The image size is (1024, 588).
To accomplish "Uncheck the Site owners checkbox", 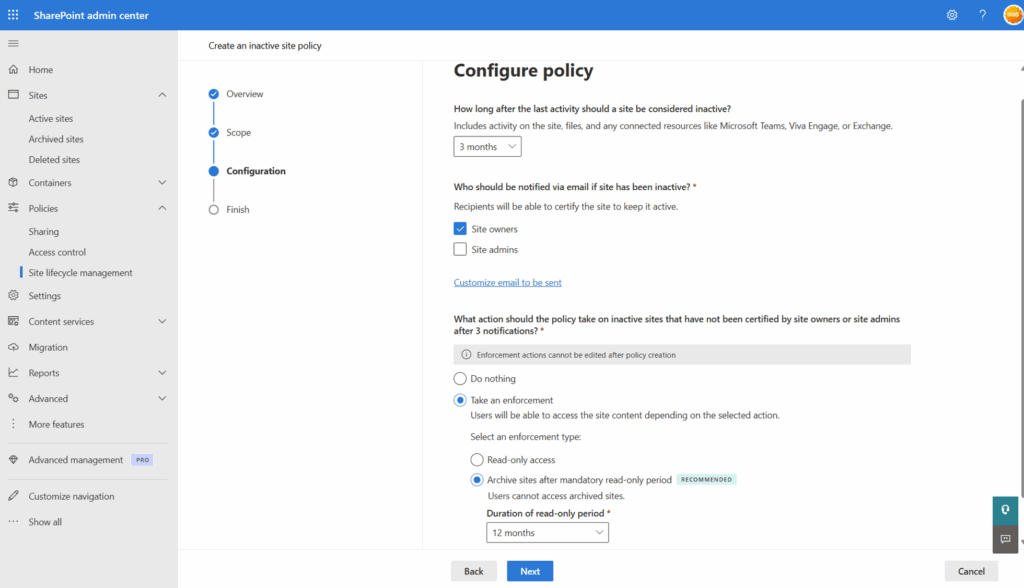I will click(460, 229).
